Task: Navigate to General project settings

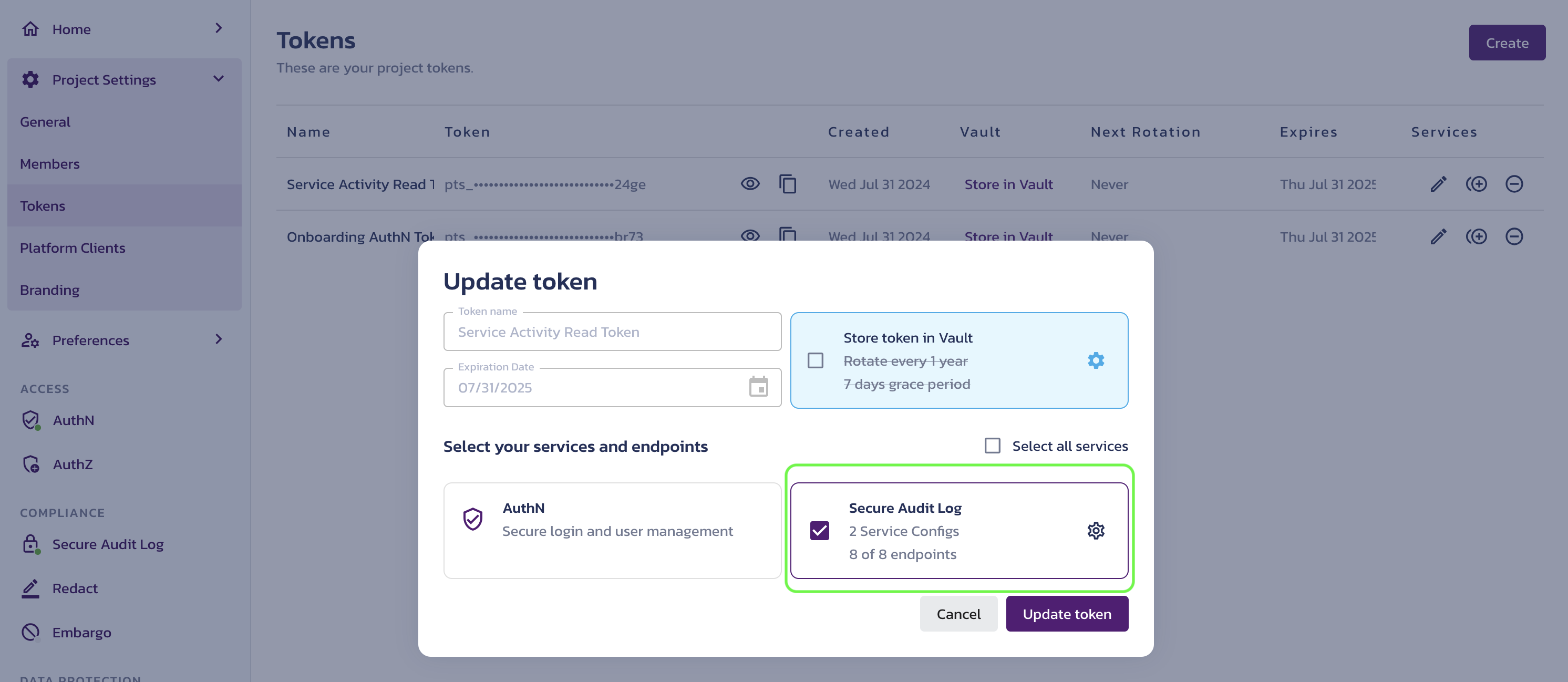Action: click(x=44, y=122)
